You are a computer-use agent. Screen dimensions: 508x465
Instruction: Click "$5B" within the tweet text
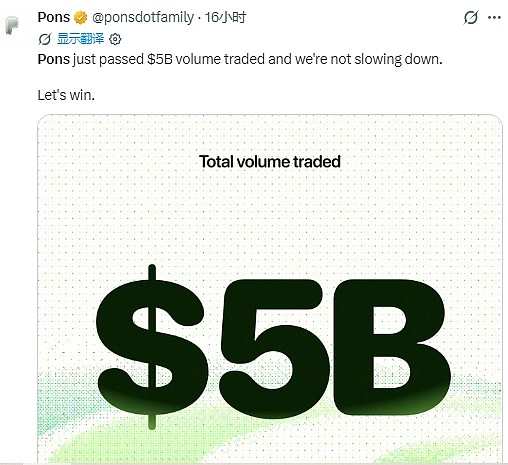tap(160, 59)
